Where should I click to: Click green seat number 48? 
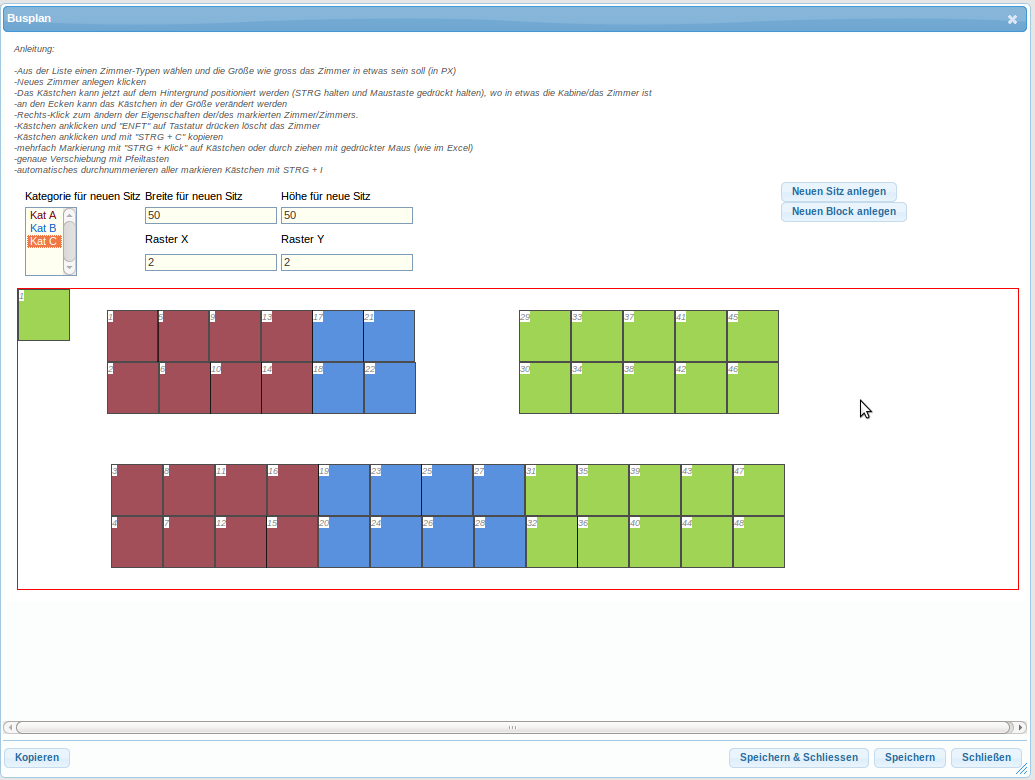point(759,542)
